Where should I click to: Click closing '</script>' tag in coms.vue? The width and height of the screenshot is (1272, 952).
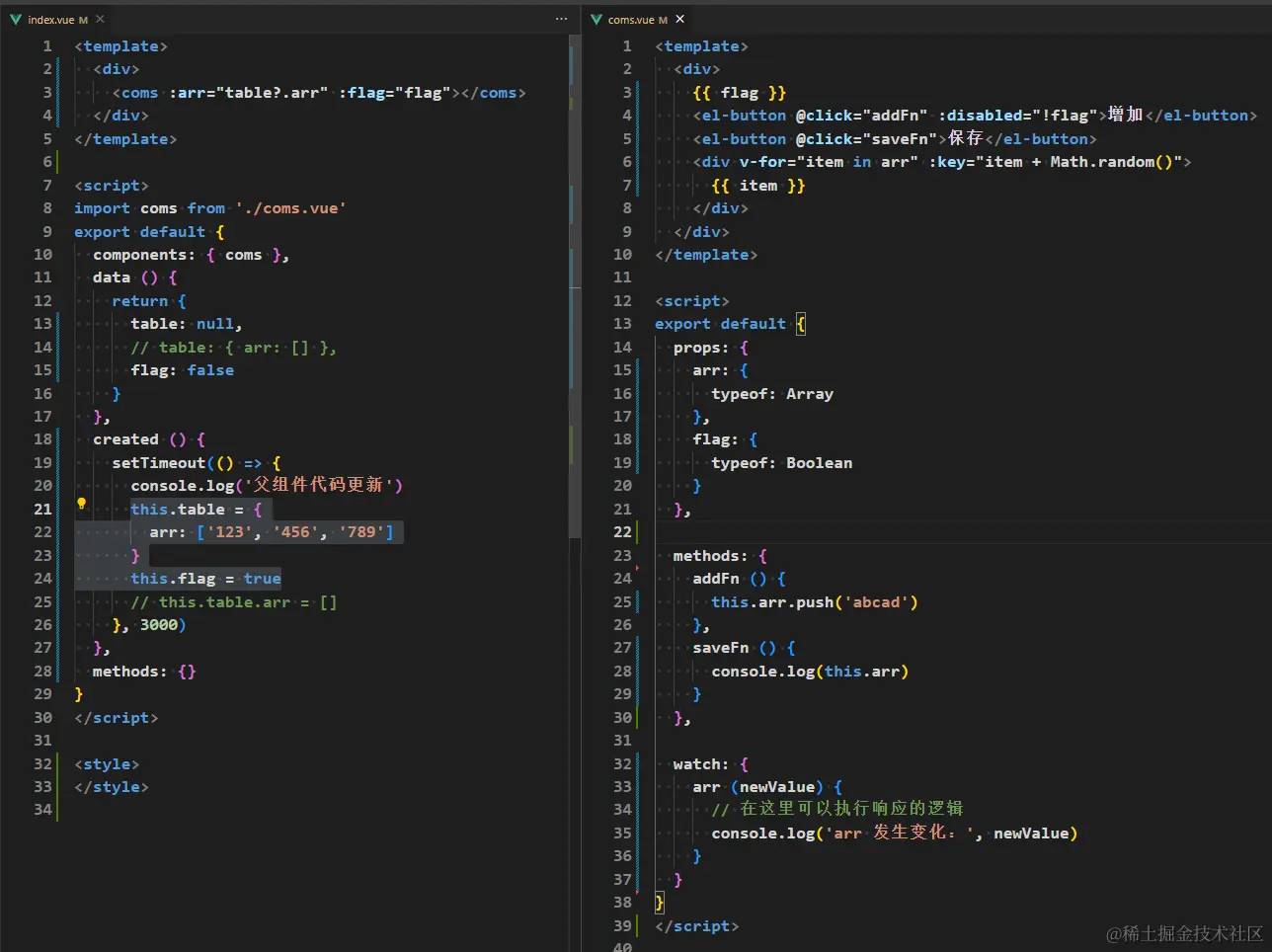tap(697, 926)
